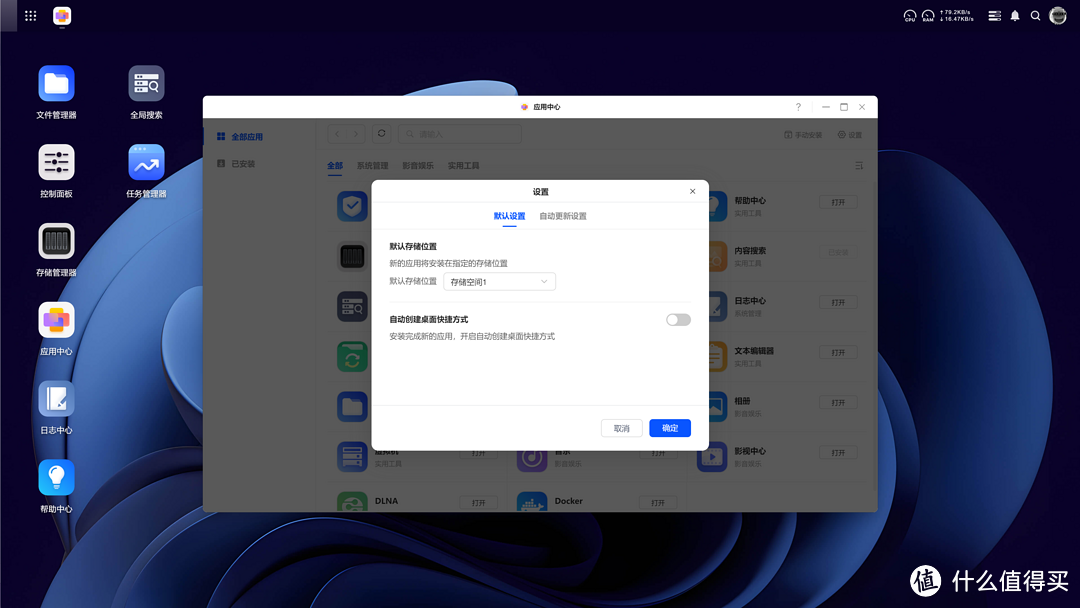The height and width of the screenshot is (608, 1080).
Task: Select the 影音娱乐 category tab
Action: (x=418, y=166)
